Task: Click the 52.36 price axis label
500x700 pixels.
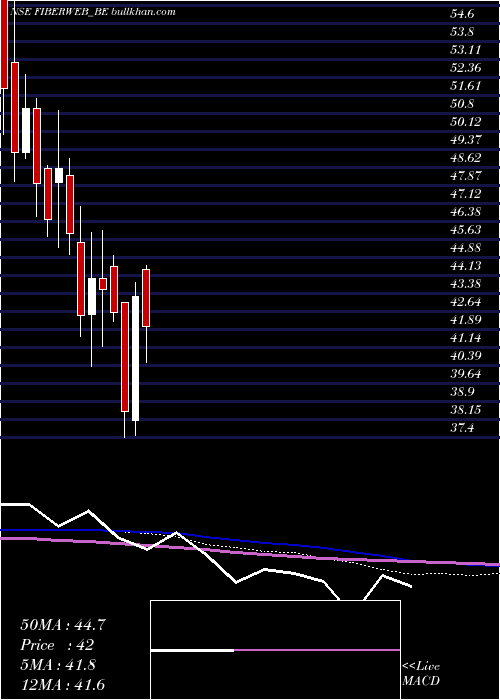Action: [465, 68]
